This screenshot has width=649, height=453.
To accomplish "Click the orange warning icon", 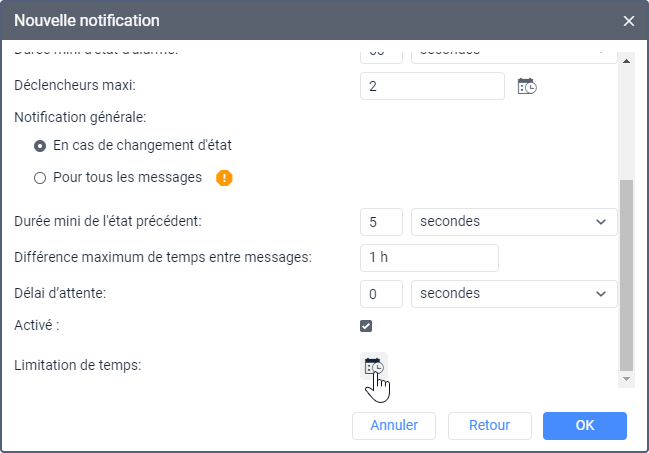I will coord(224,178).
